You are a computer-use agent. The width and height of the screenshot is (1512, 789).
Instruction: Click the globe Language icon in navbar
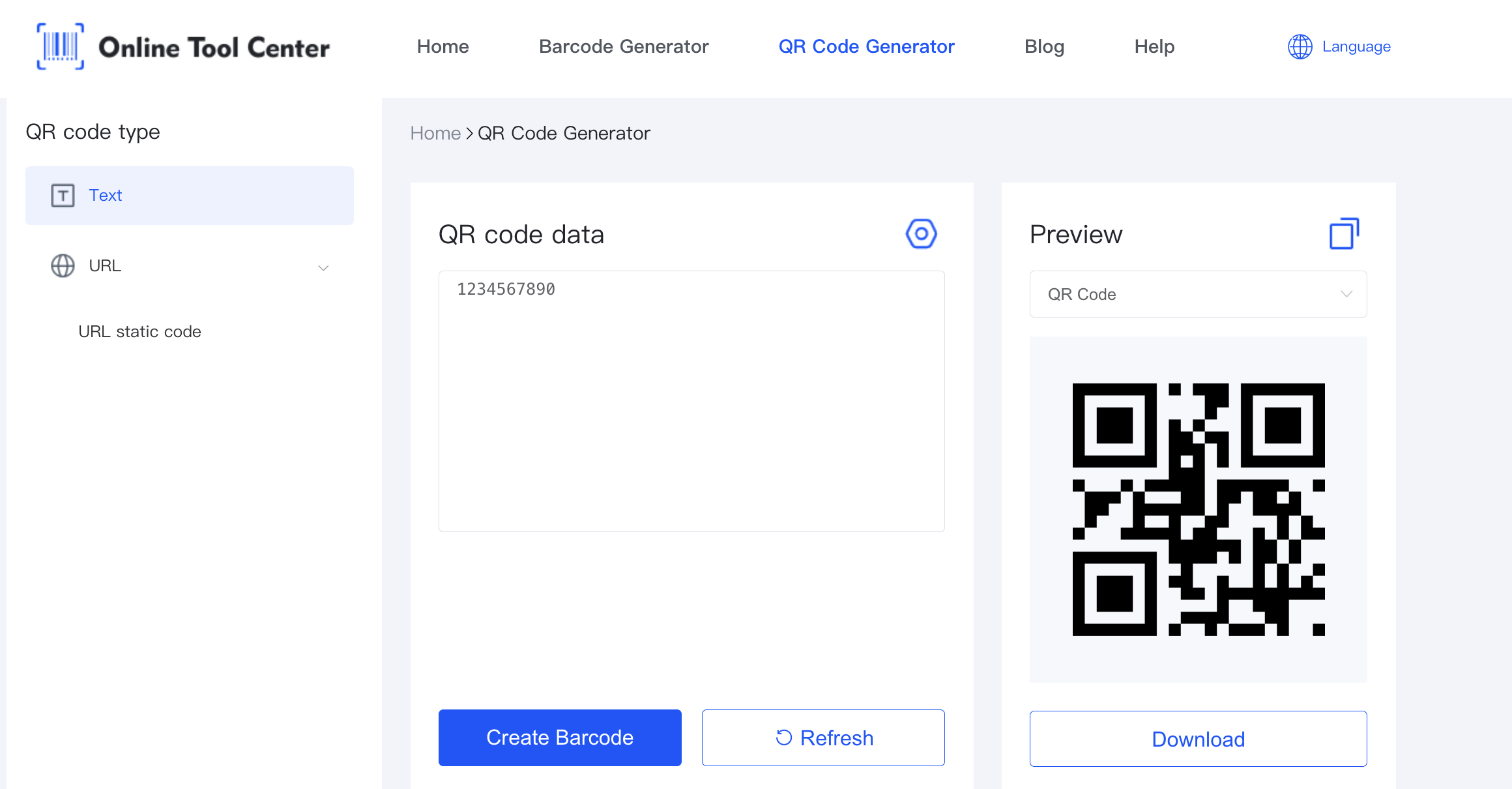(1299, 46)
